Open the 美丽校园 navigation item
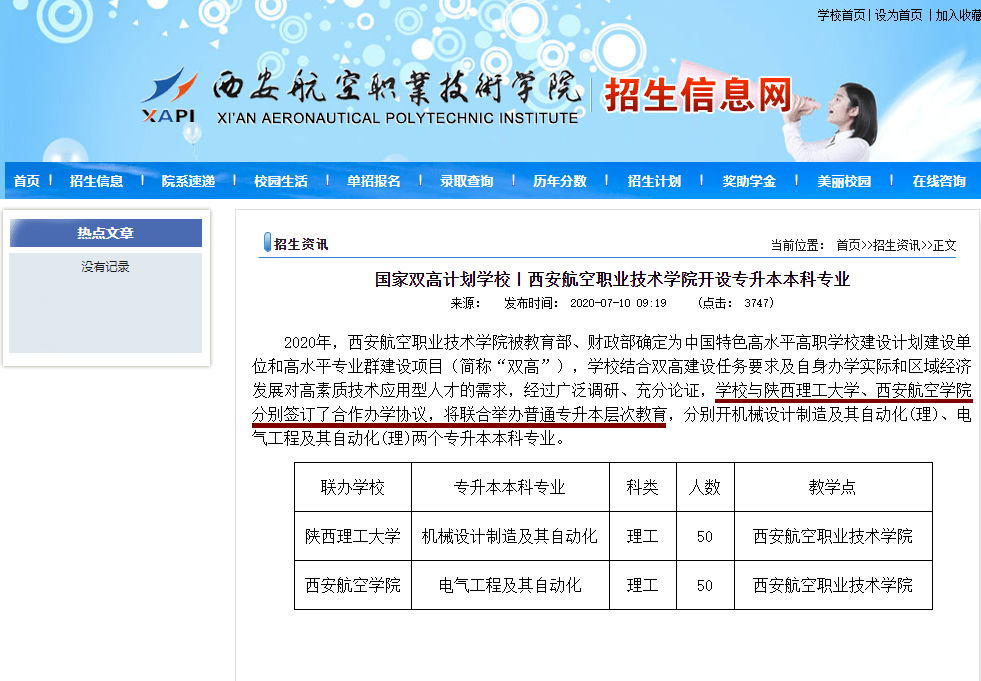 (844, 181)
